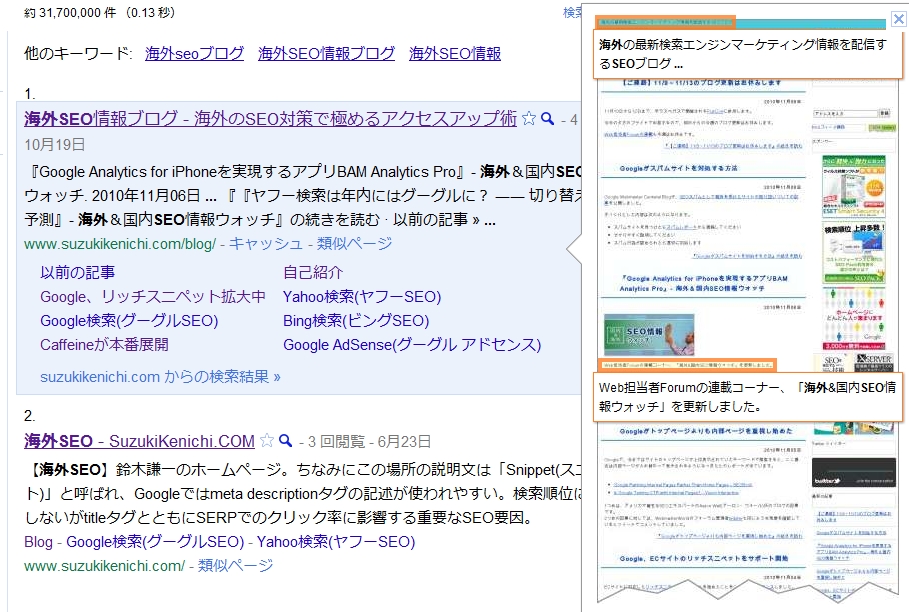Open sitelink 自己紹介
Screen dimensions: 909x612
[313, 272]
